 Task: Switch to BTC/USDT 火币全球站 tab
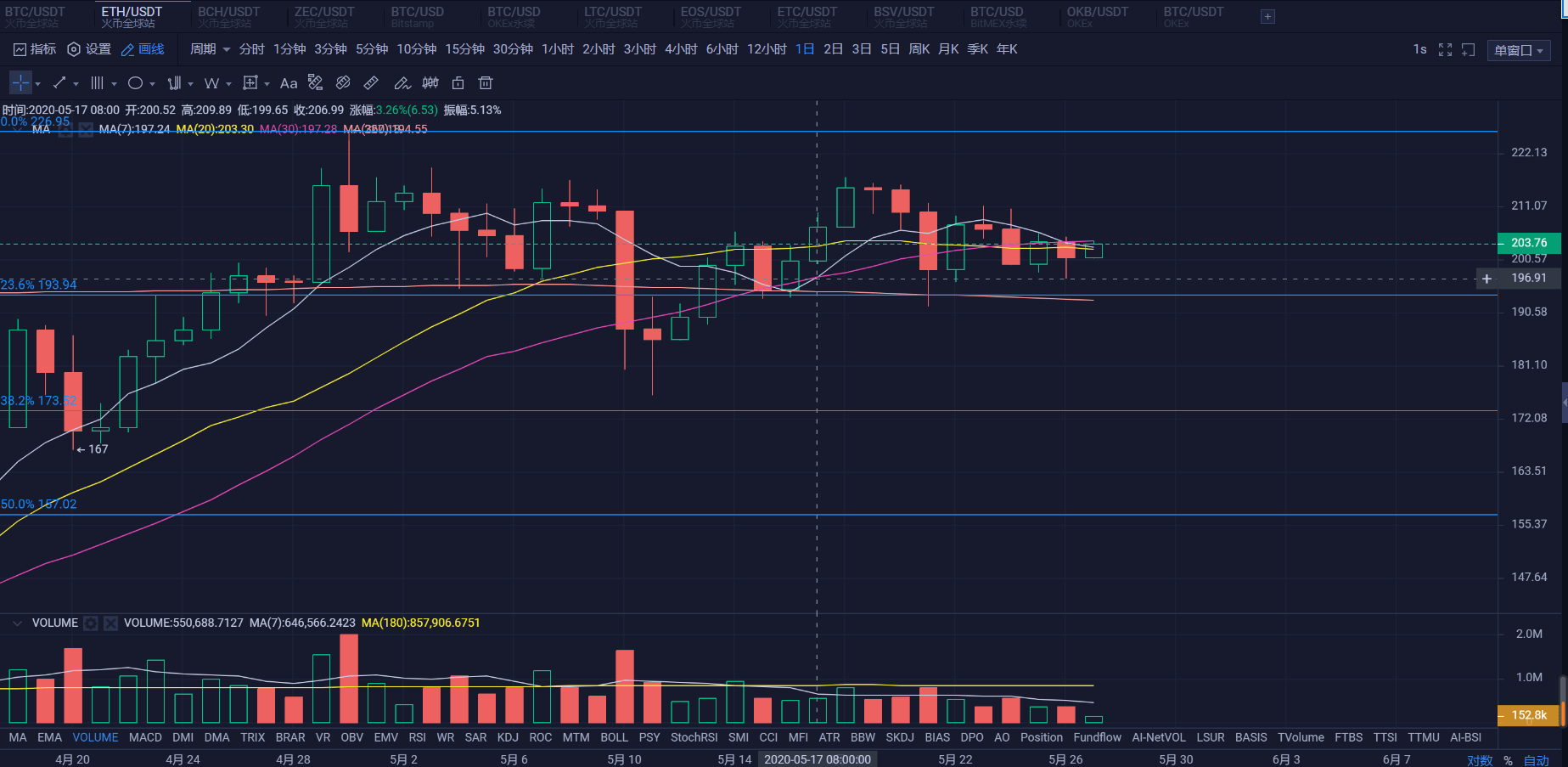(36, 17)
